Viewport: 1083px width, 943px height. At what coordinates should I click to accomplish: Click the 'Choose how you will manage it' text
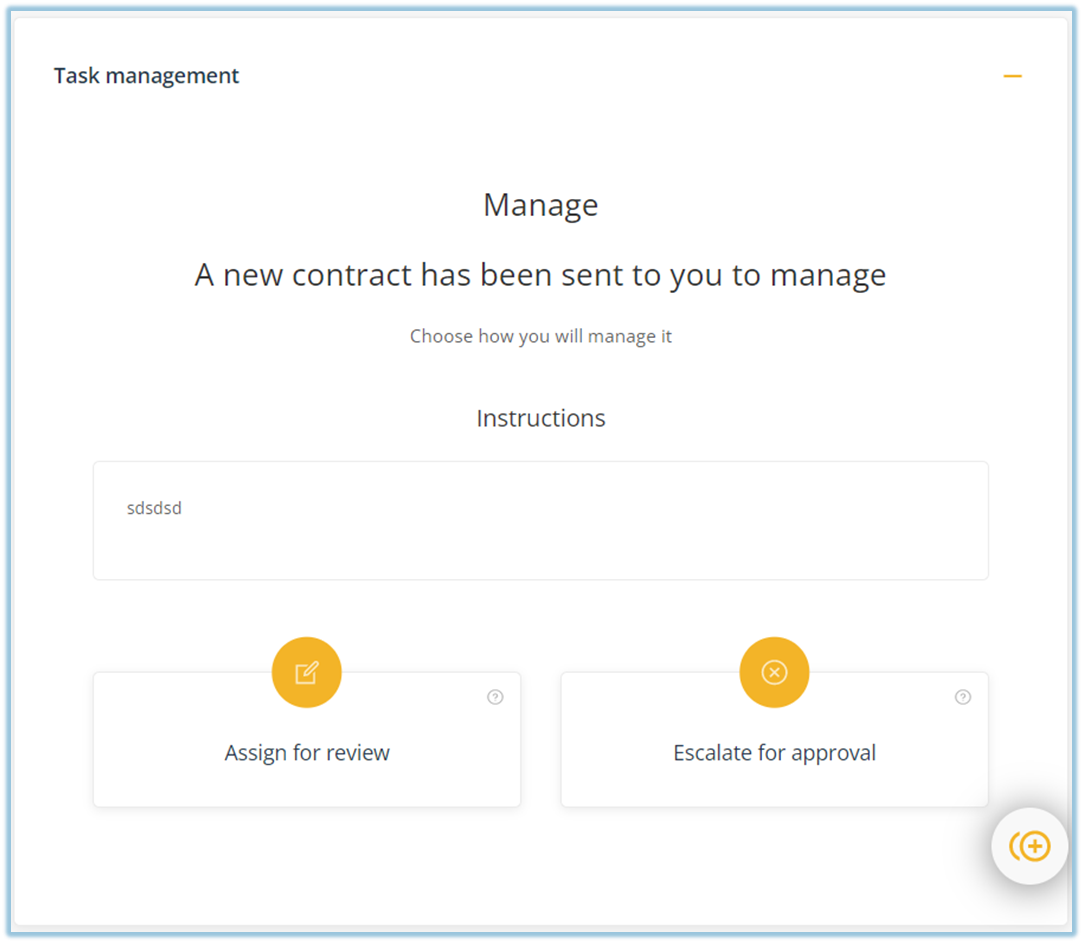[540, 336]
